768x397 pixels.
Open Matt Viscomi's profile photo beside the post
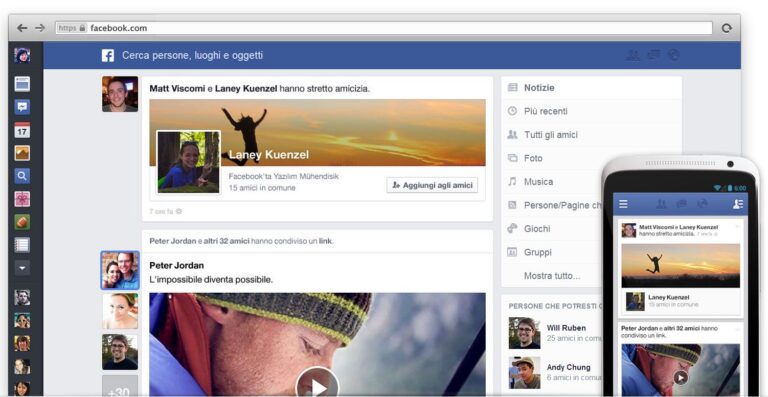(120, 94)
